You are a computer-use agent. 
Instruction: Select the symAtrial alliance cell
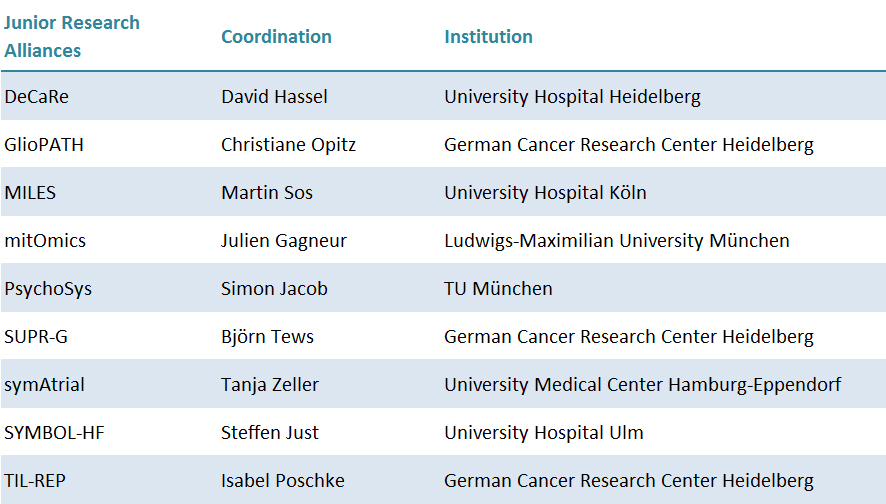coord(44,385)
